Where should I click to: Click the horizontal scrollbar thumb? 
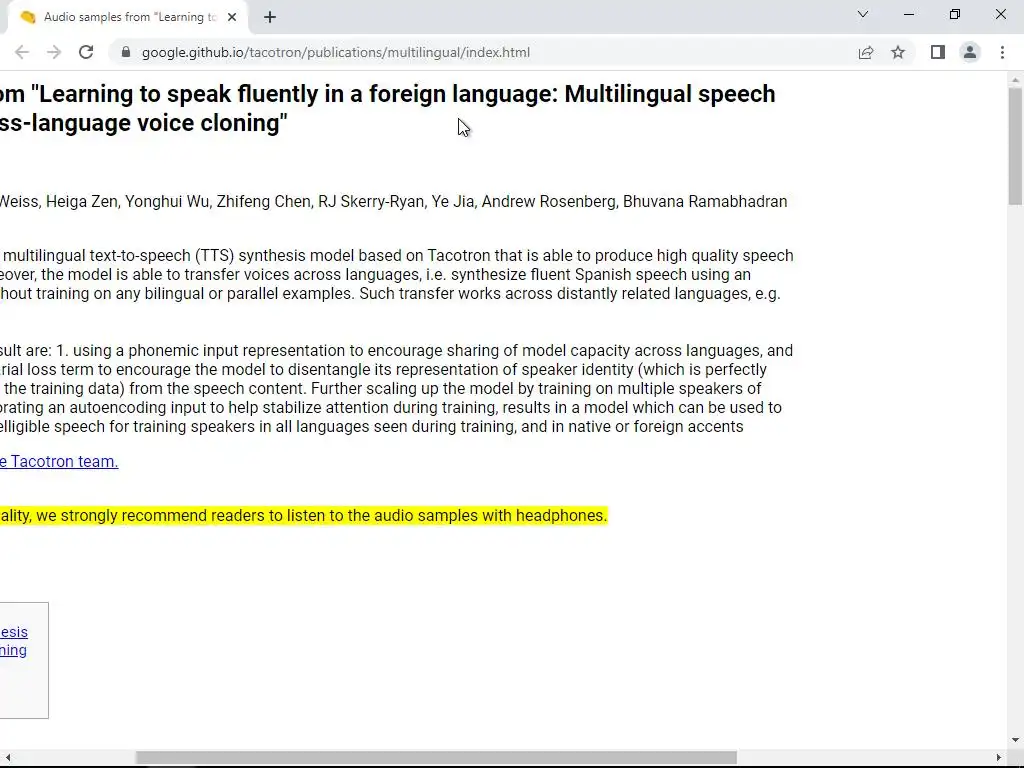pos(436,758)
